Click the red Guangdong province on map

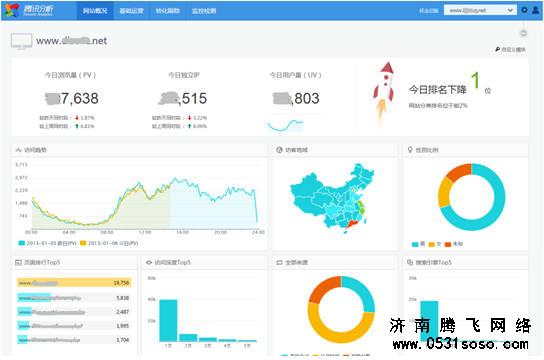pyautogui.click(x=352, y=224)
